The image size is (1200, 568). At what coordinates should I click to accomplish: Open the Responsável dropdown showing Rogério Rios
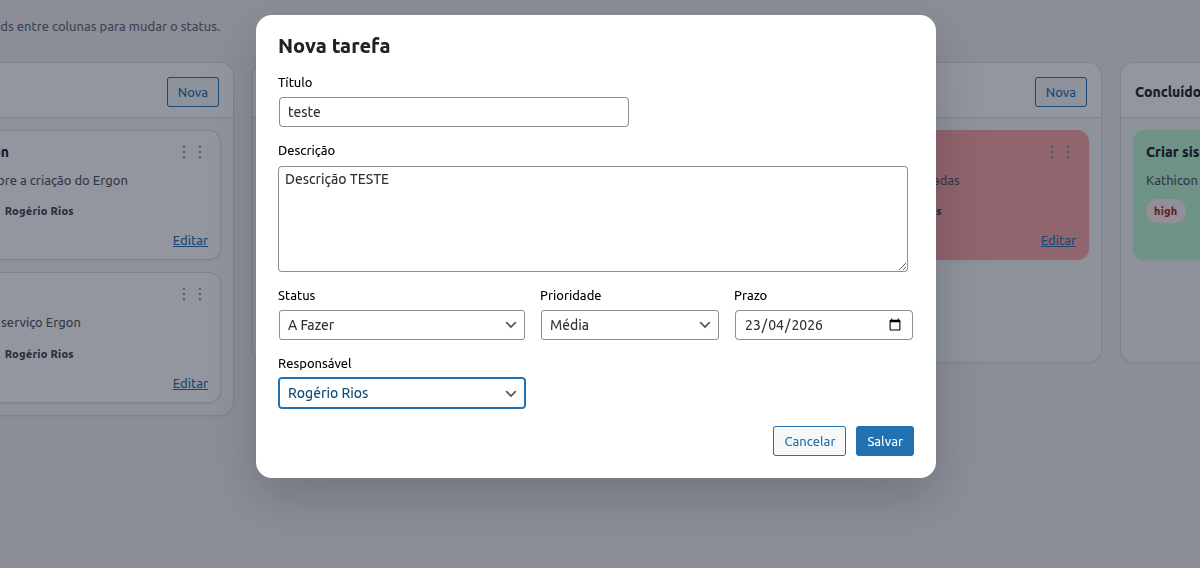(402, 393)
